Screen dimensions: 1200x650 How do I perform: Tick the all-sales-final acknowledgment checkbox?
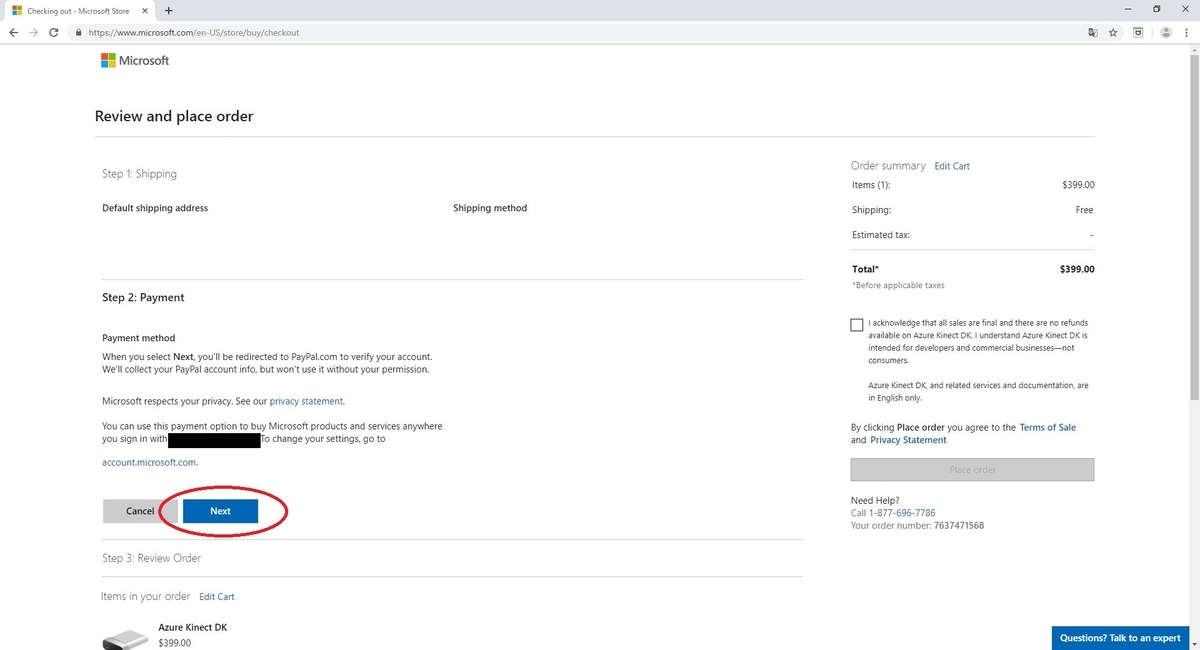pos(856,325)
